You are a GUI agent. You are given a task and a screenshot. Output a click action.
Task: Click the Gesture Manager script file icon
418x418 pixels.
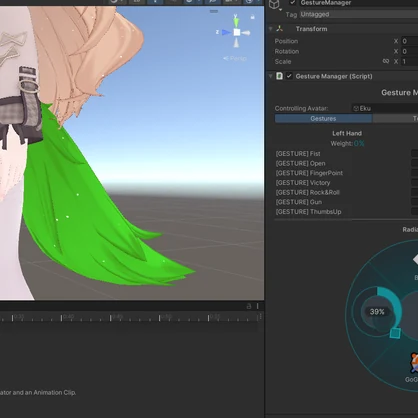tap(280, 76)
